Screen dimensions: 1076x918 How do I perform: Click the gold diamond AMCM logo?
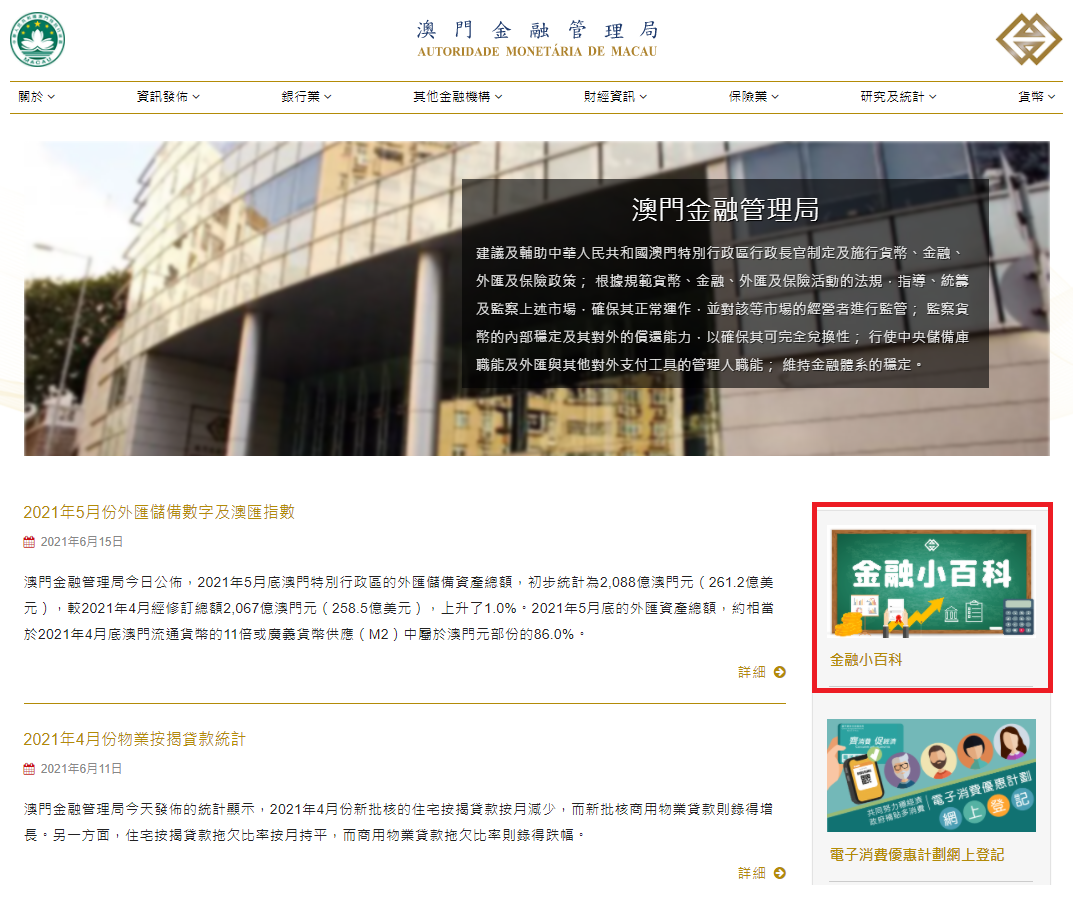point(1029,38)
